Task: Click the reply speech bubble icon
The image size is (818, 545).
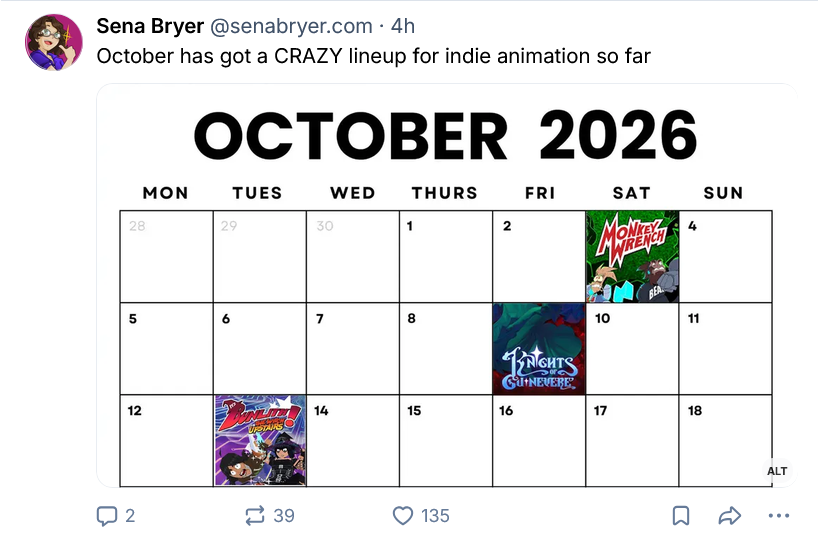Action: [x=107, y=516]
